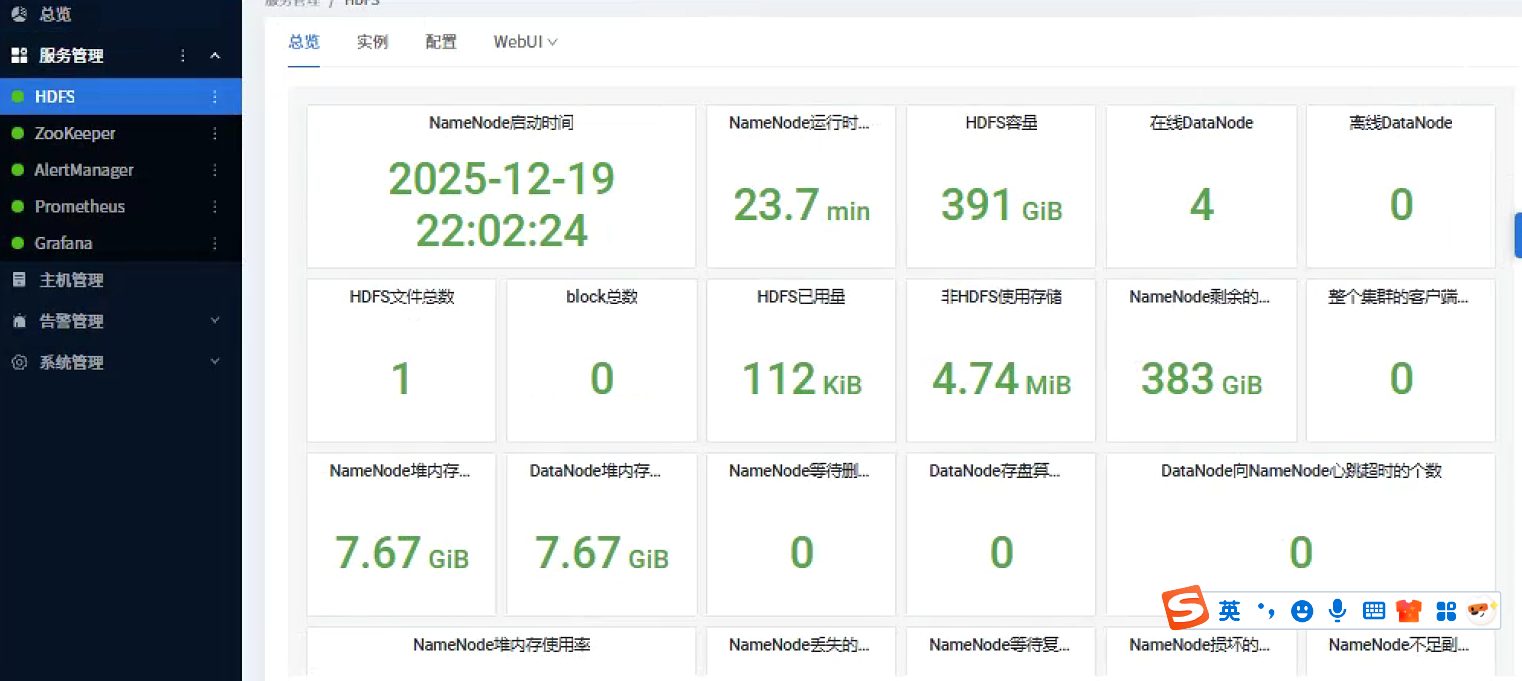Open the IME toolbox four-squares icon

point(1446,610)
